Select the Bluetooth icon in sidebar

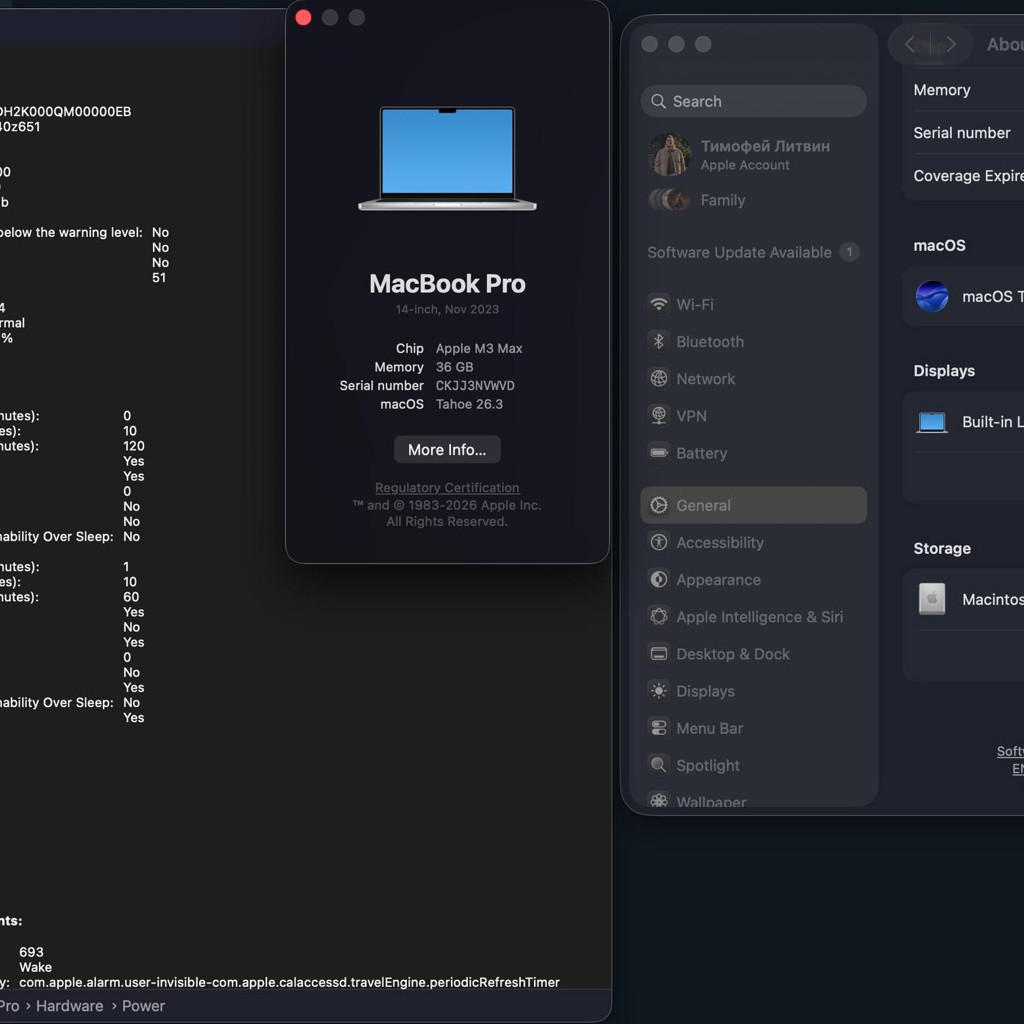point(658,342)
